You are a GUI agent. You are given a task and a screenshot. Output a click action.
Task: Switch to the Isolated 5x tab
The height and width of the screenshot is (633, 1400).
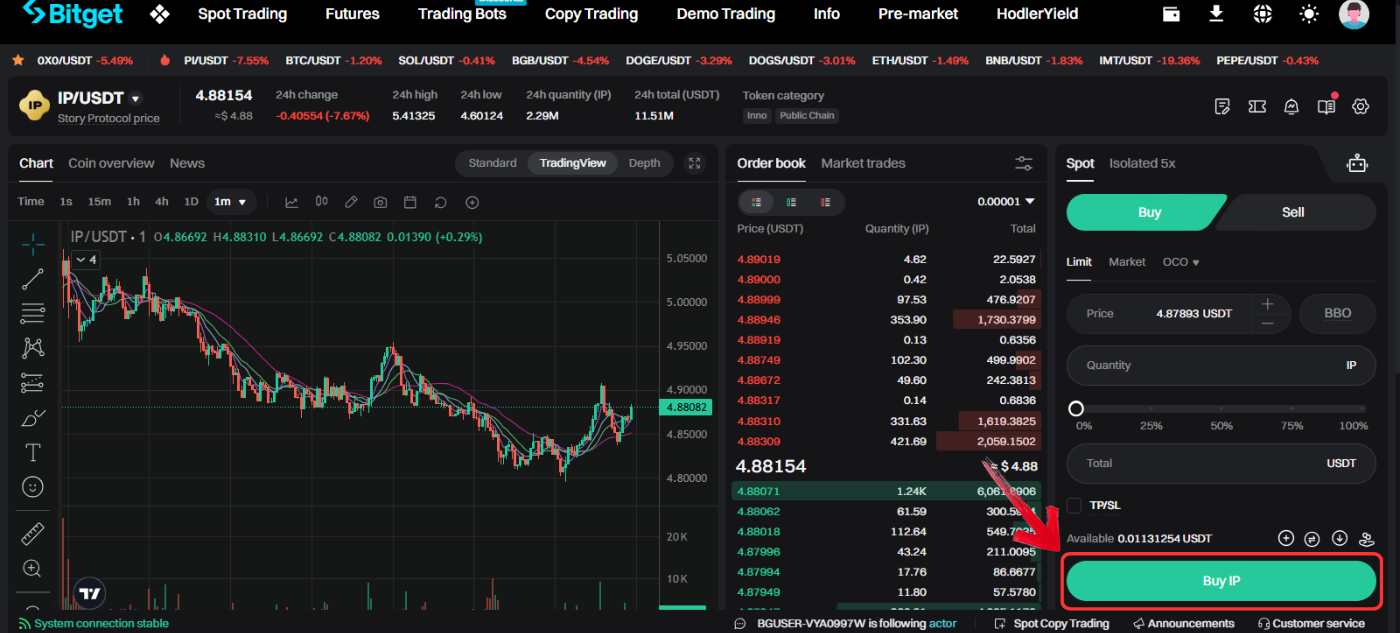coord(1142,163)
